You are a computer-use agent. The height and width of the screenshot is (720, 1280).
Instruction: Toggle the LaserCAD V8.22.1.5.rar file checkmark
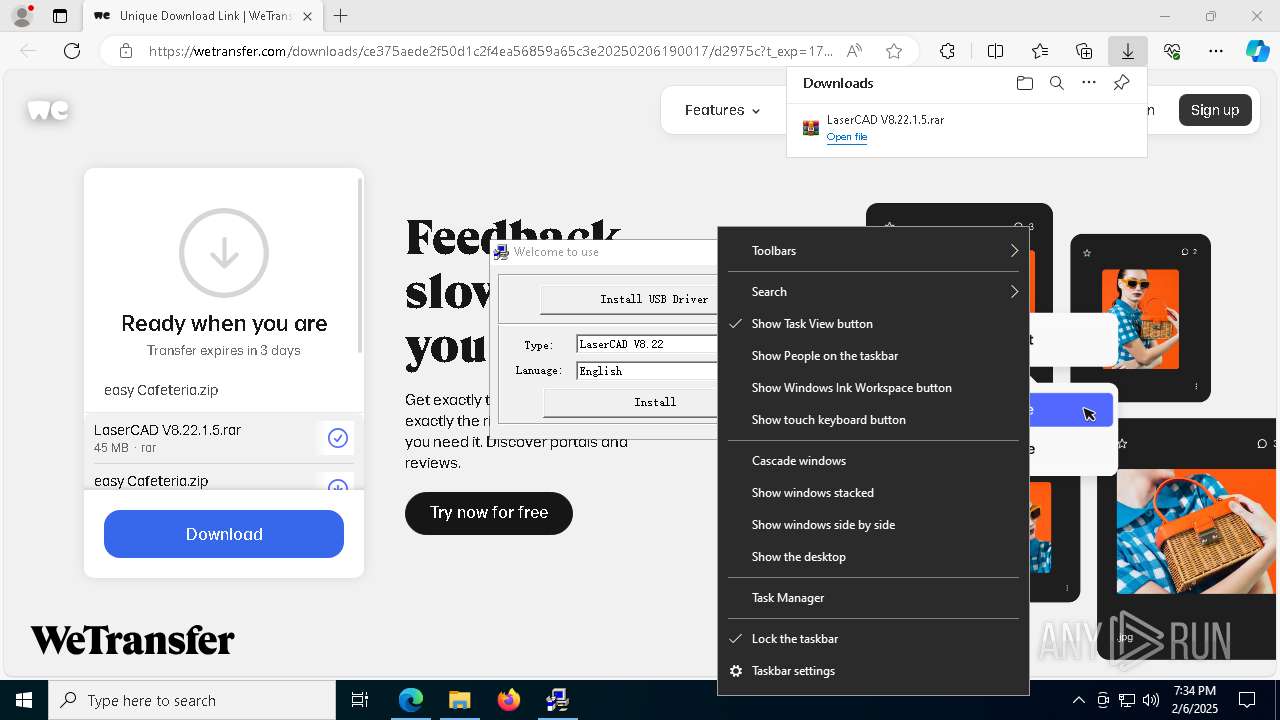coord(338,438)
